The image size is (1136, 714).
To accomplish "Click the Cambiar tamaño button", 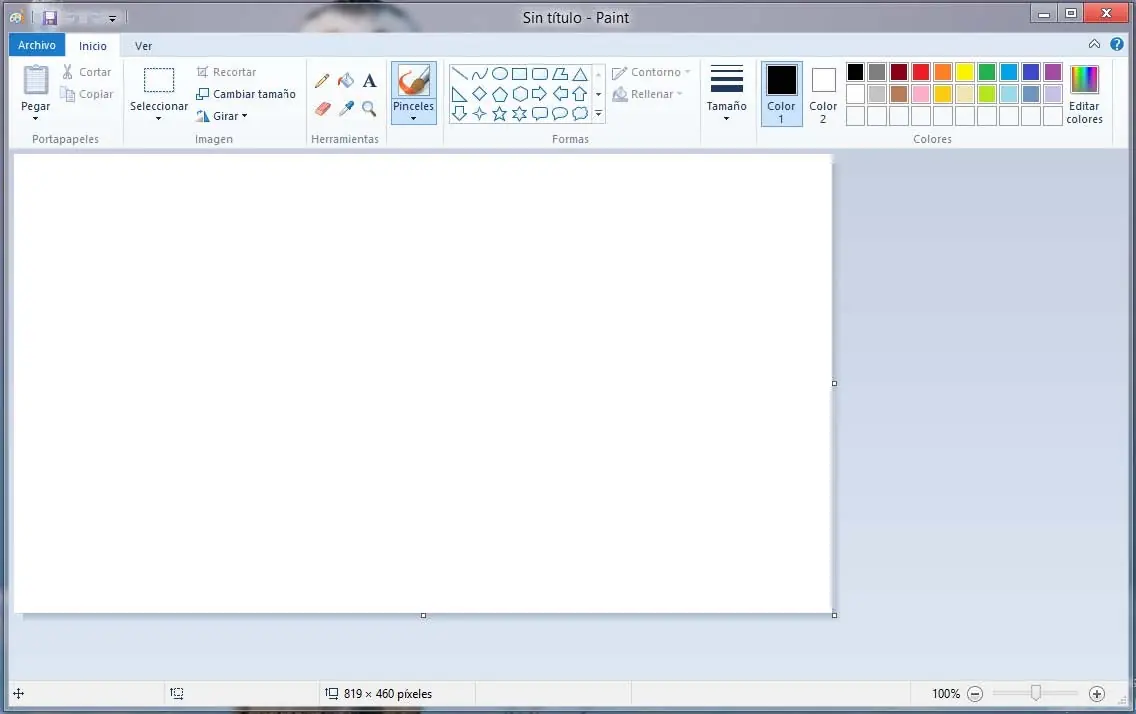I will [x=246, y=94].
